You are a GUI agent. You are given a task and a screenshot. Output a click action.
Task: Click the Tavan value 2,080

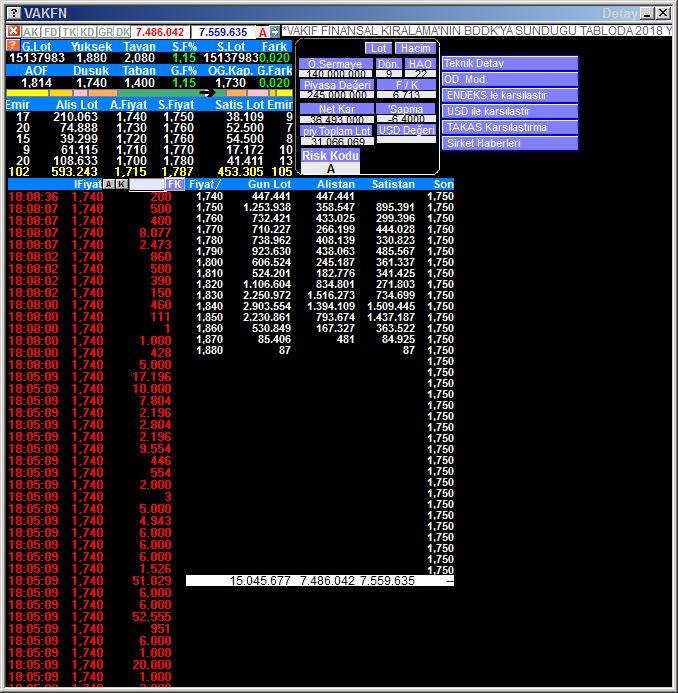tap(139, 58)
